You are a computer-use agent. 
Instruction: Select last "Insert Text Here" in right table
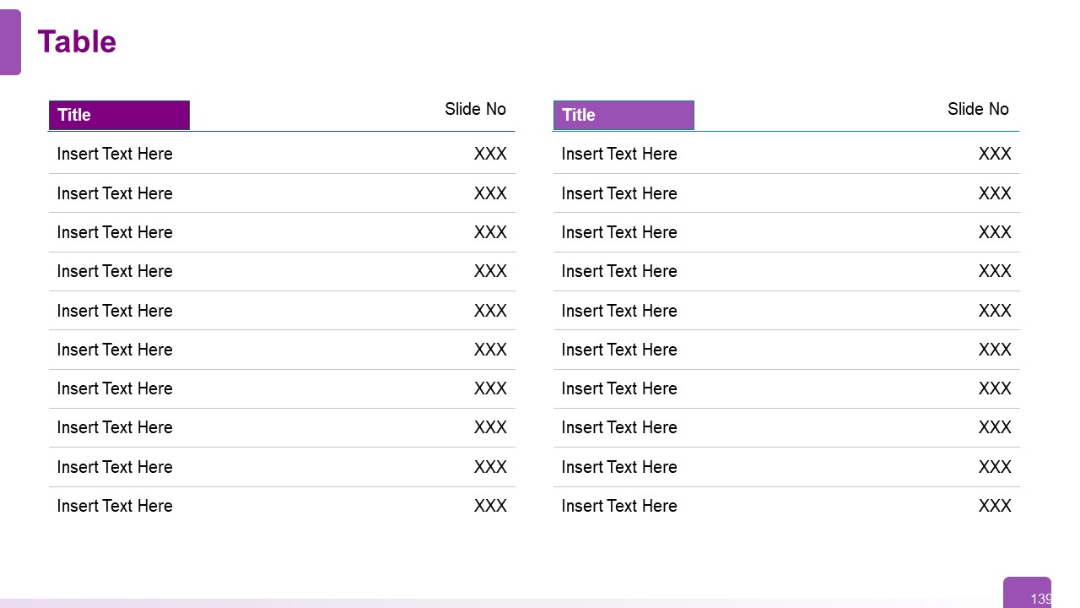pos(619,506)
